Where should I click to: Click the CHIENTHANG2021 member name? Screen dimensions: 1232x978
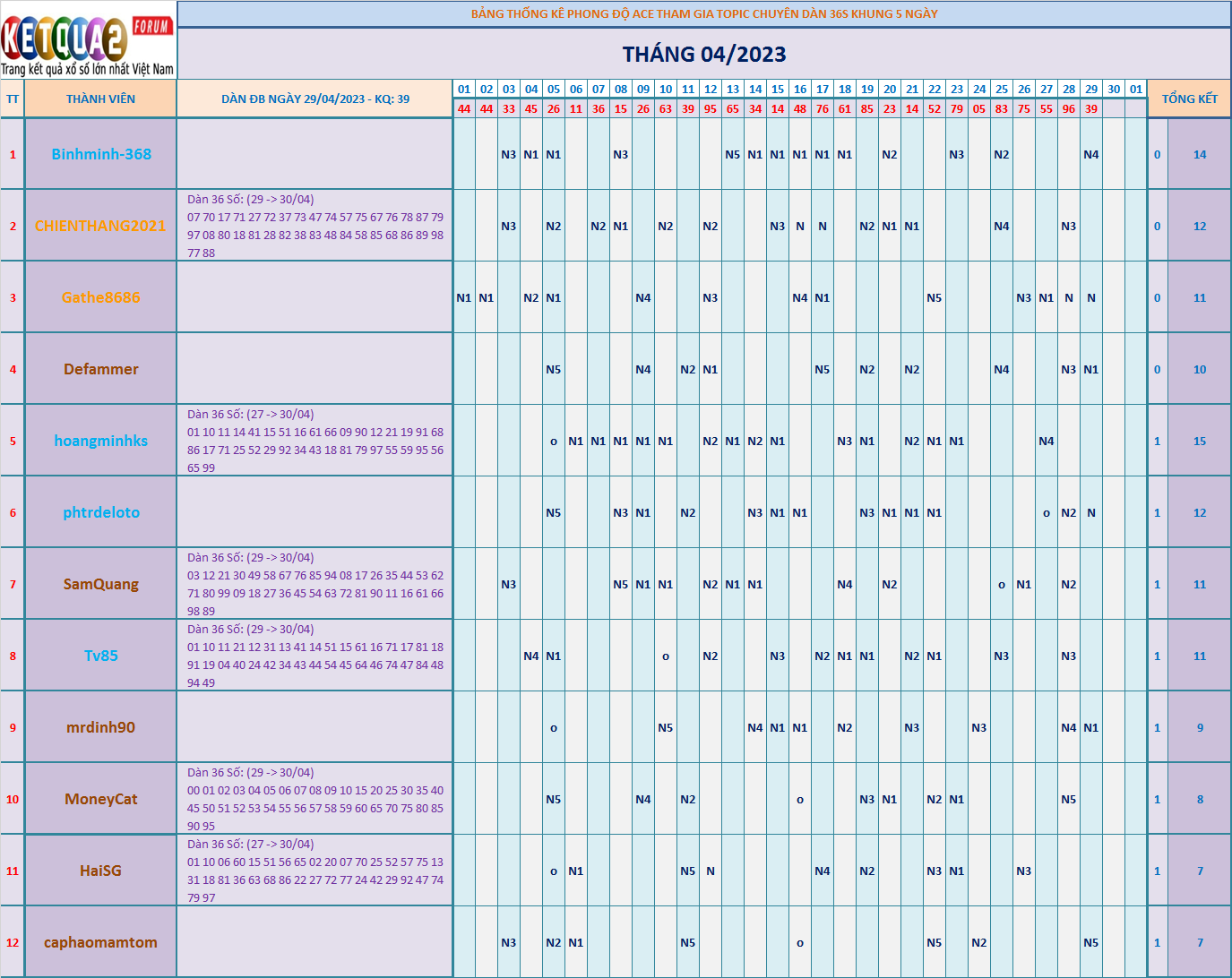pos(100,226)
